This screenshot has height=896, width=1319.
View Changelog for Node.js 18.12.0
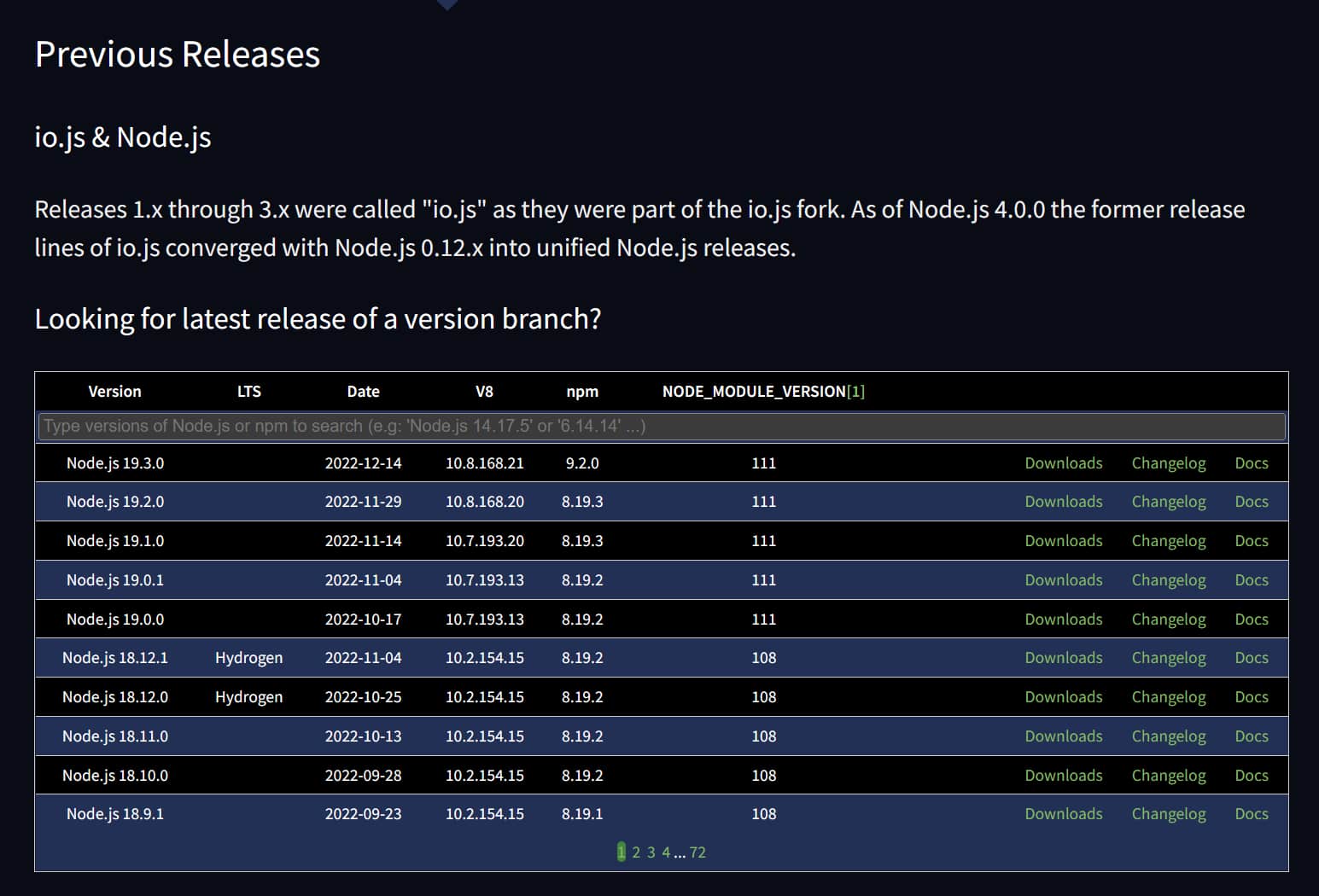1168,697
